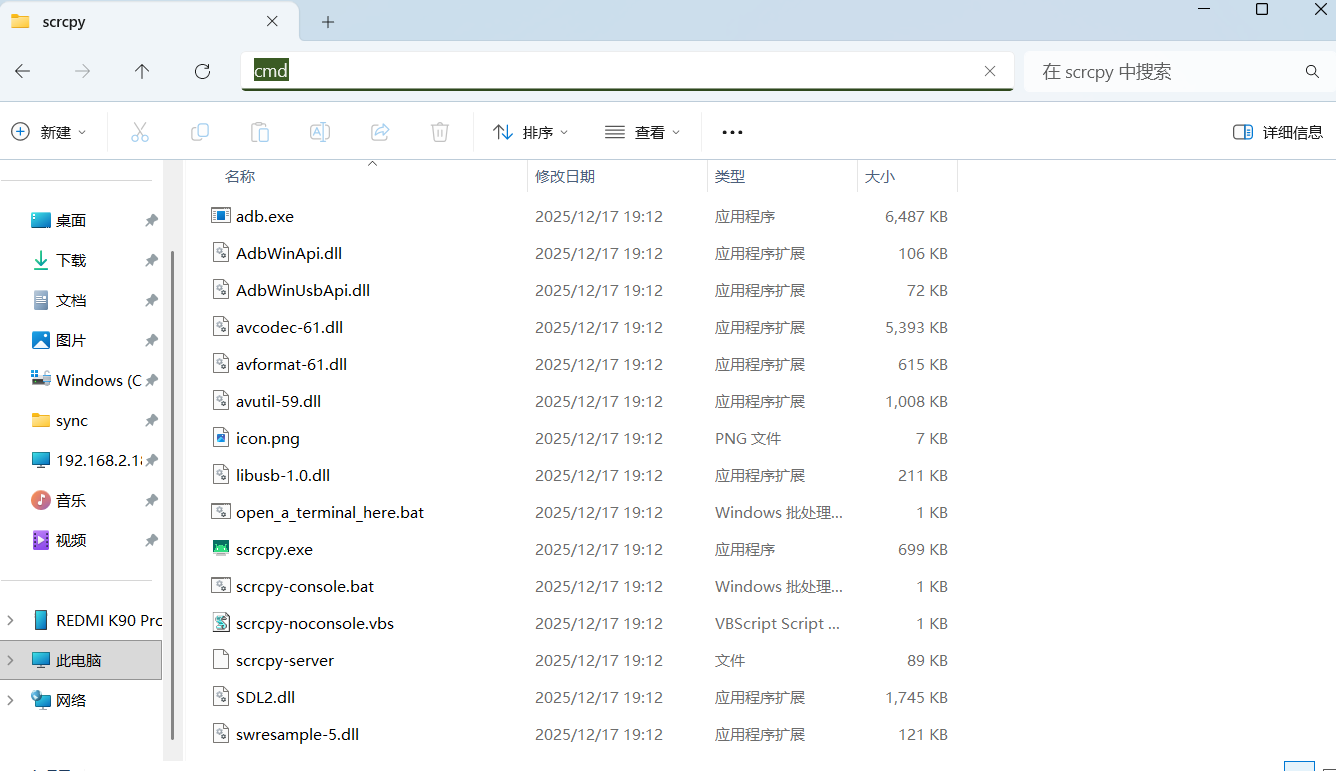Image resolution: width=1336 pixels, height=771 pixels.
Task: Open 图片 in the navigation pane
Action: pos(71,340)
